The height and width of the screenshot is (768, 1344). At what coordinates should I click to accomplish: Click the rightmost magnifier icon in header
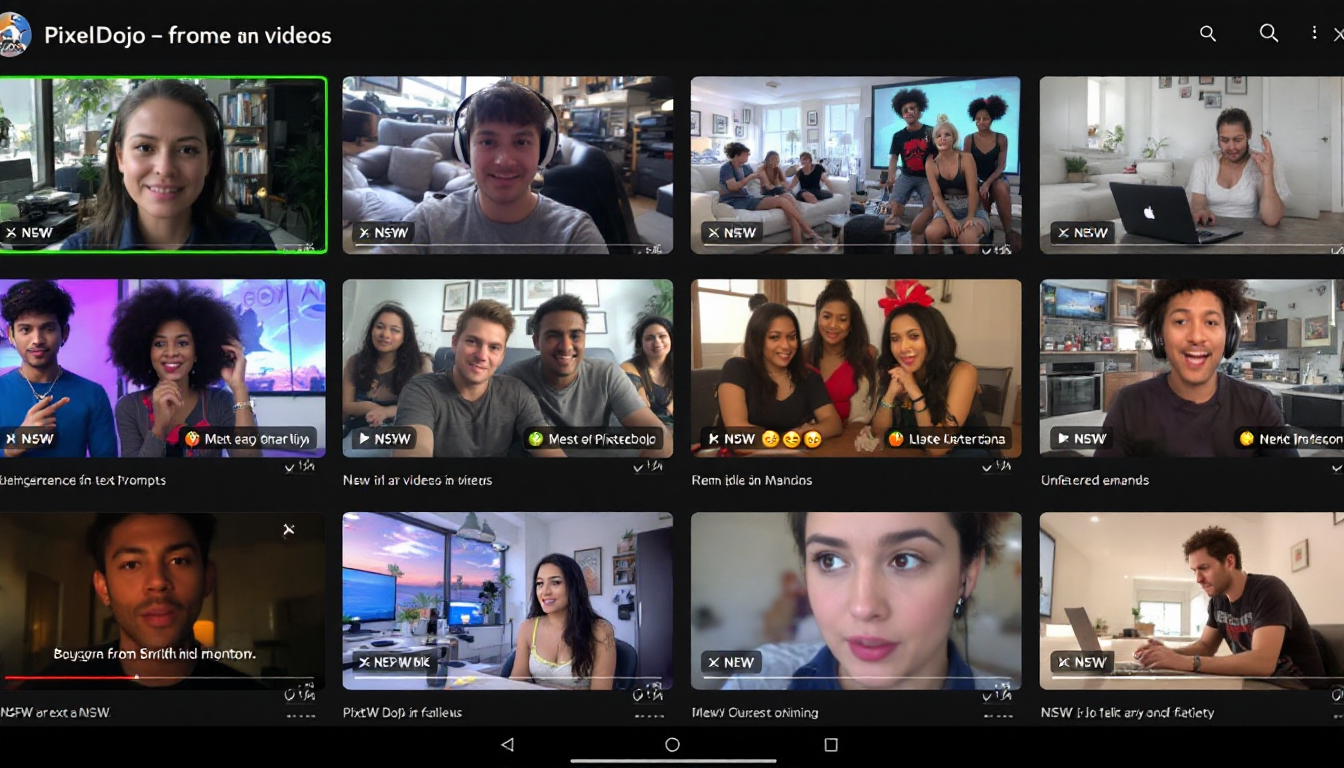[1268, 34]
